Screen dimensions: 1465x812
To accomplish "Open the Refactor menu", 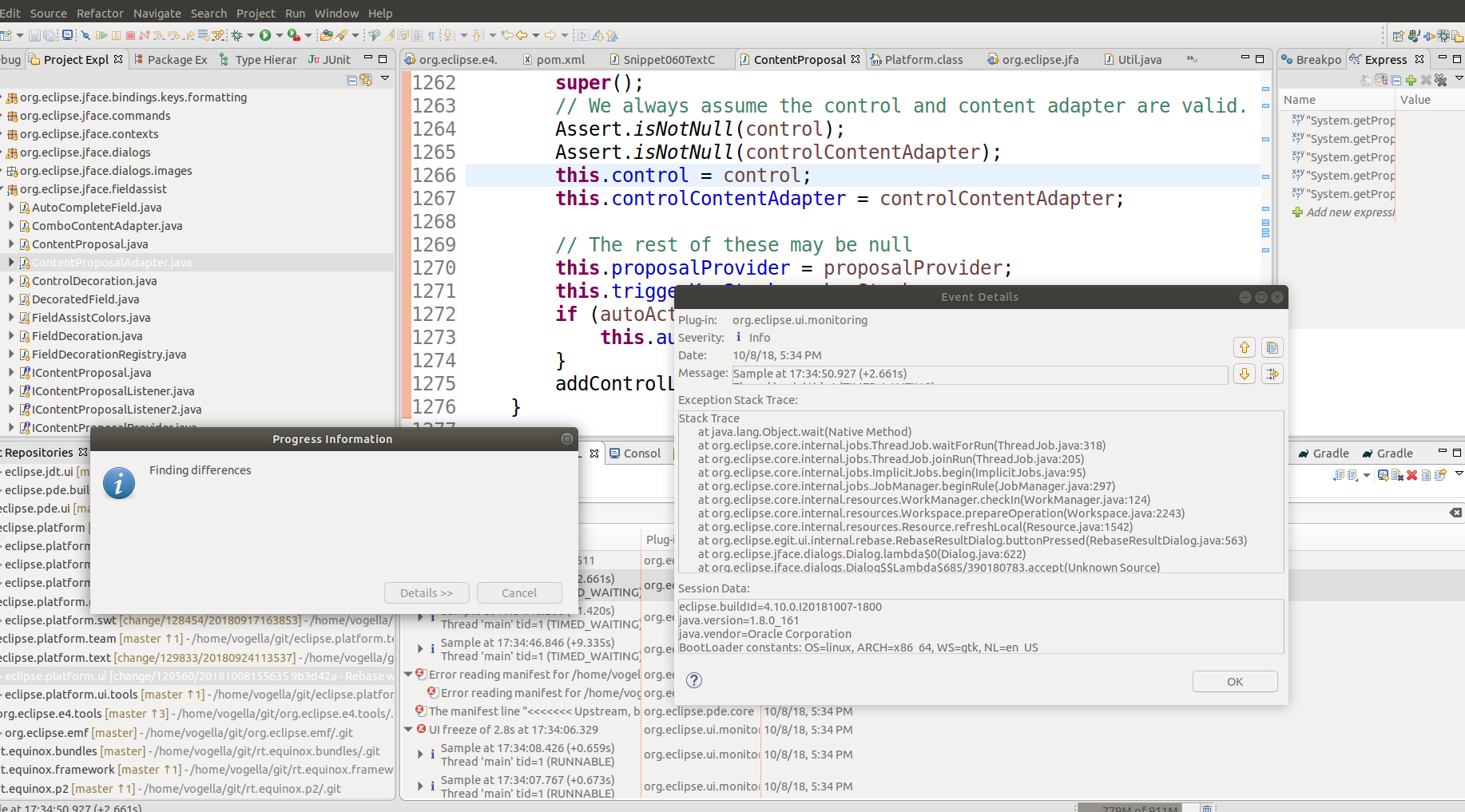I will [100, 14].
